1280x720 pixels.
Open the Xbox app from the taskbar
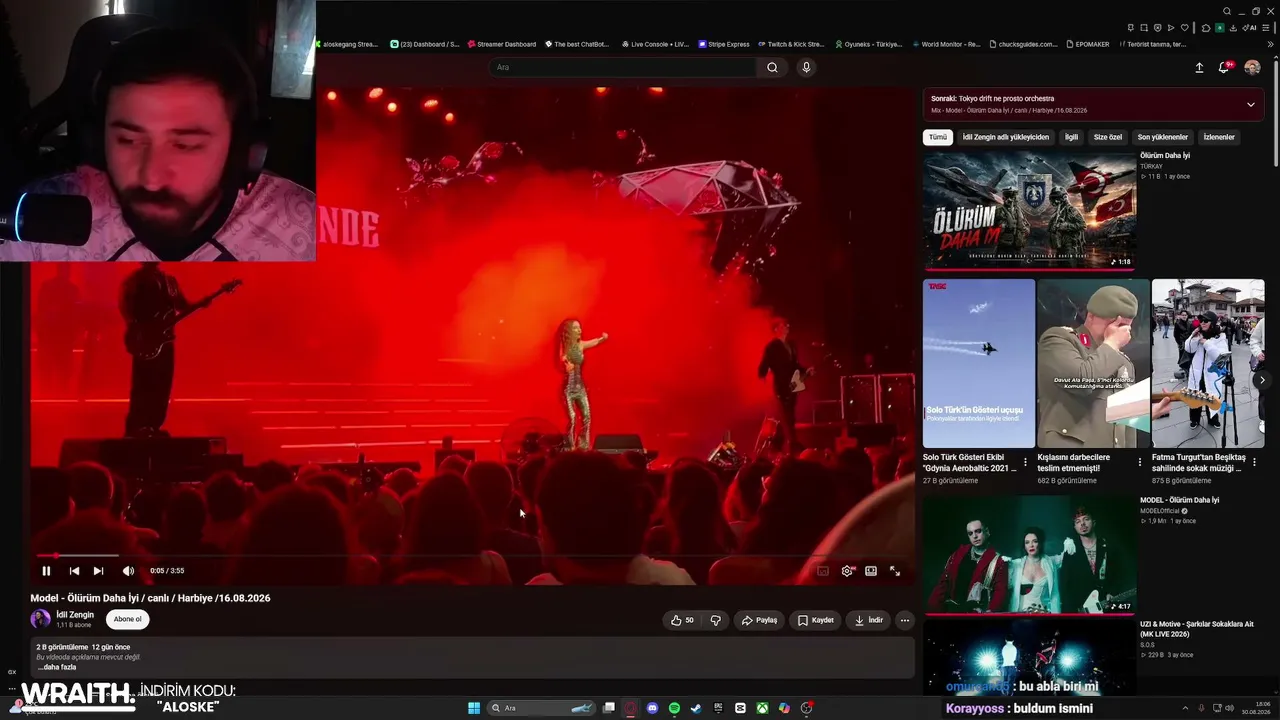[x=762, y=708]
